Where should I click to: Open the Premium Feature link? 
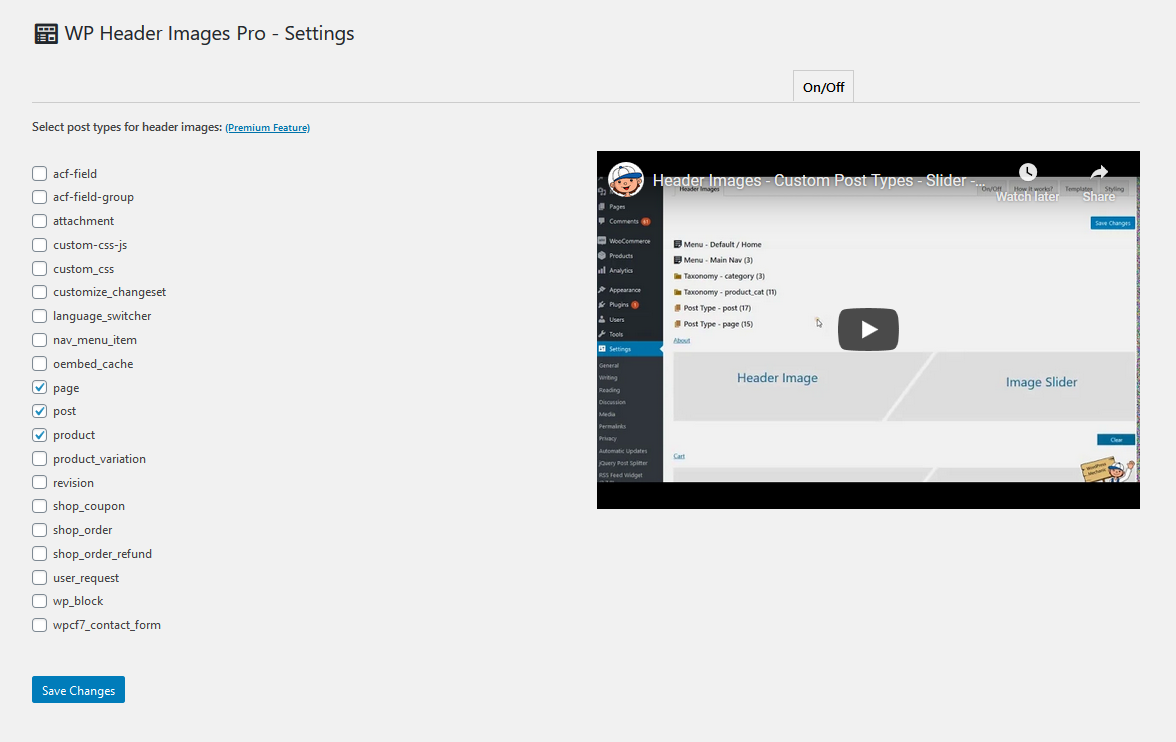(268, 128)
